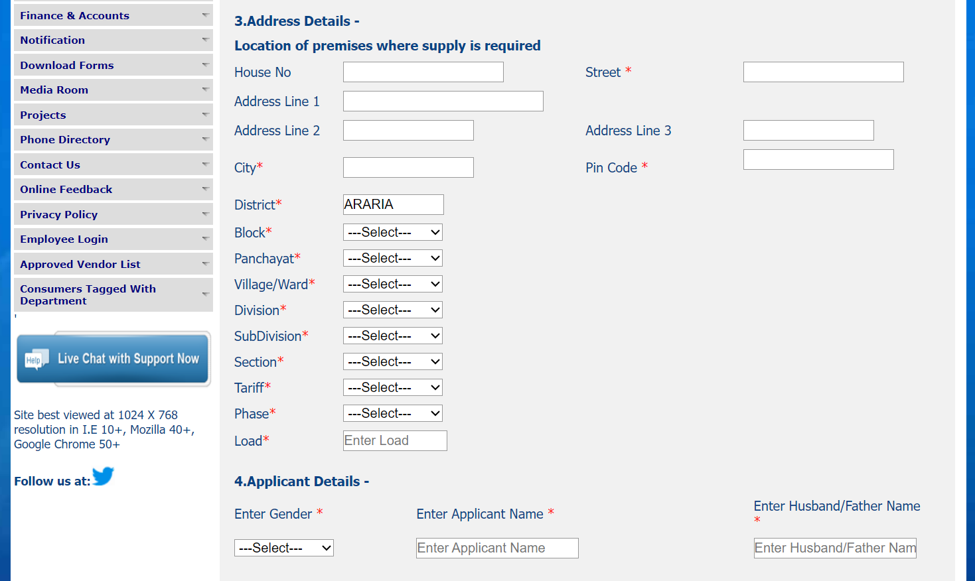
Task: Open the Panchayat dropdown
Action: (x=392, y=257)
